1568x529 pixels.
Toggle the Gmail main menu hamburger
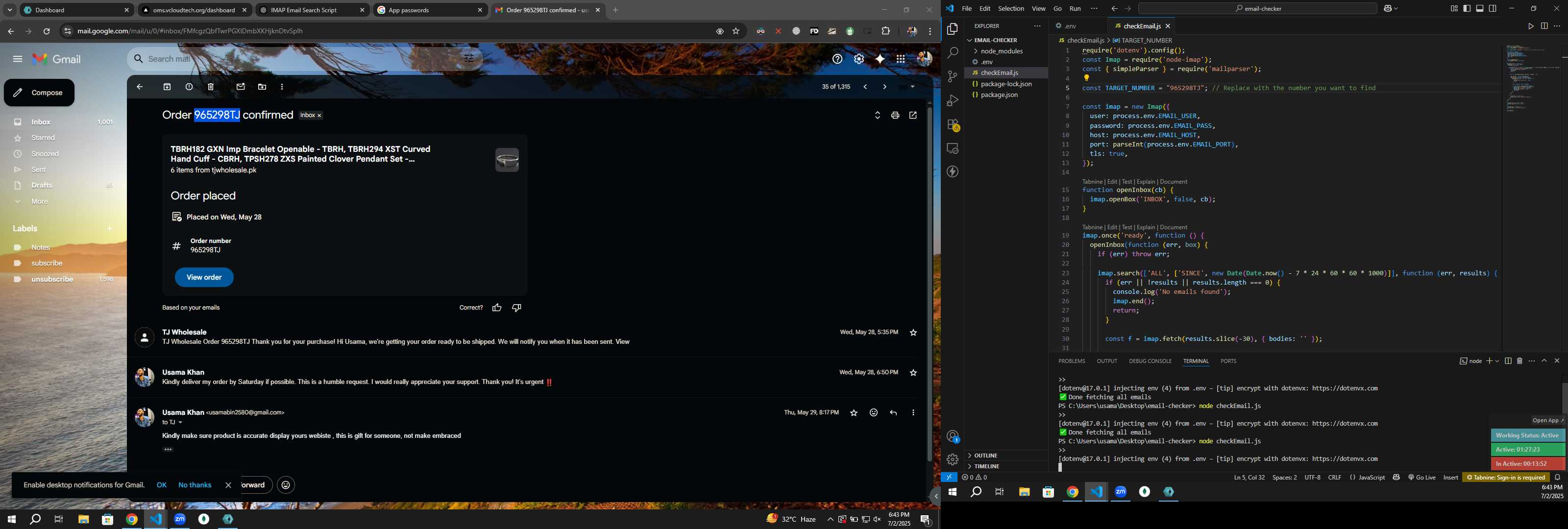pos(18,59)
